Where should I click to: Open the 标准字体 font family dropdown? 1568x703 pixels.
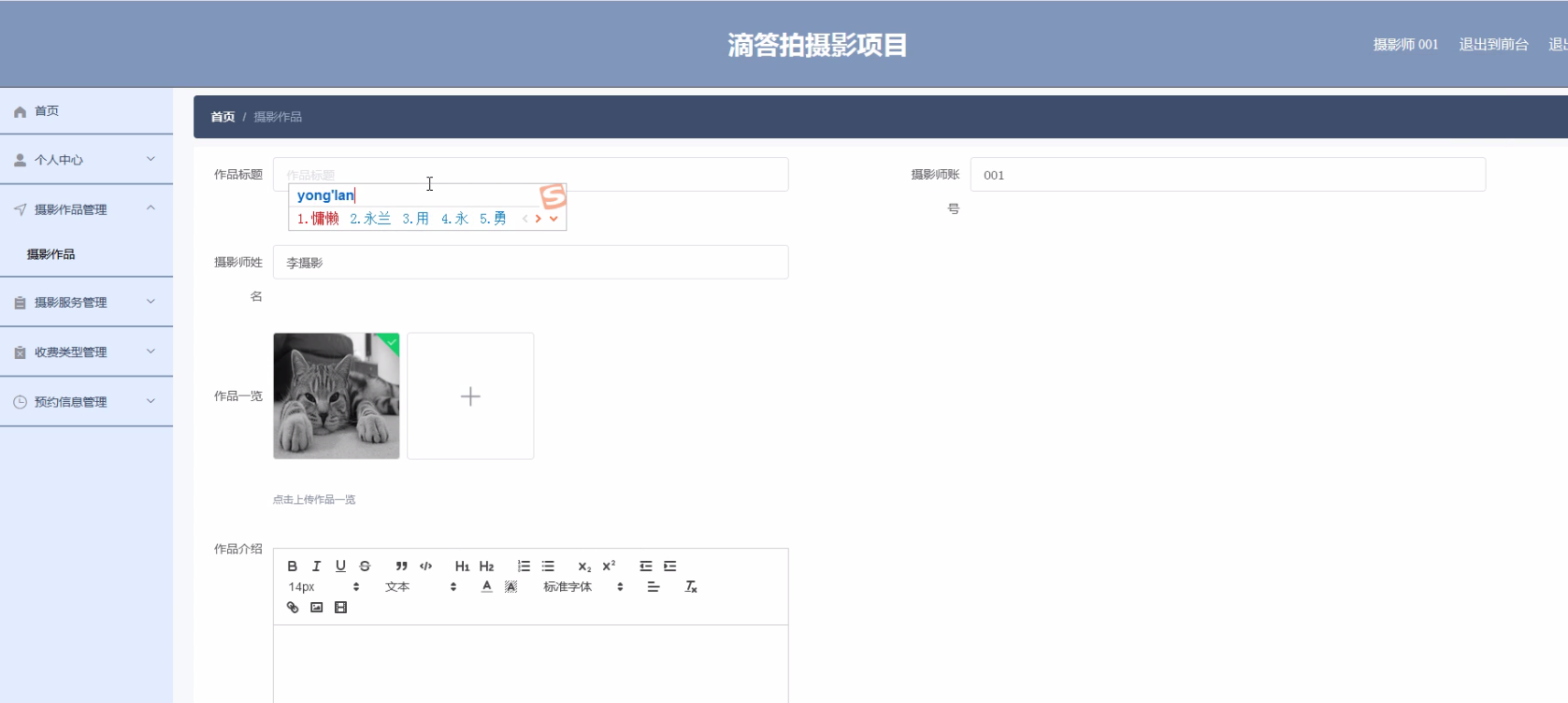583,587
